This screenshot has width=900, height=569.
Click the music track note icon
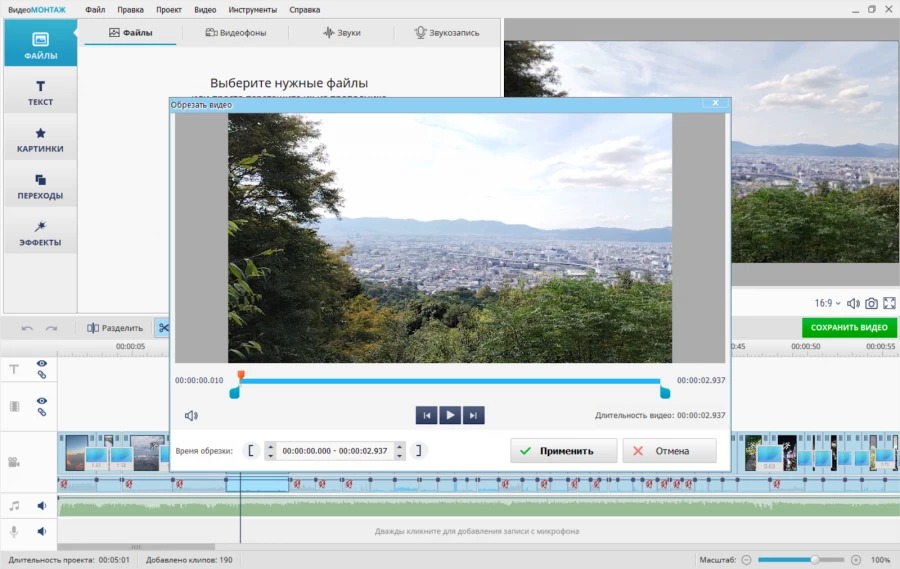(14, 506)
